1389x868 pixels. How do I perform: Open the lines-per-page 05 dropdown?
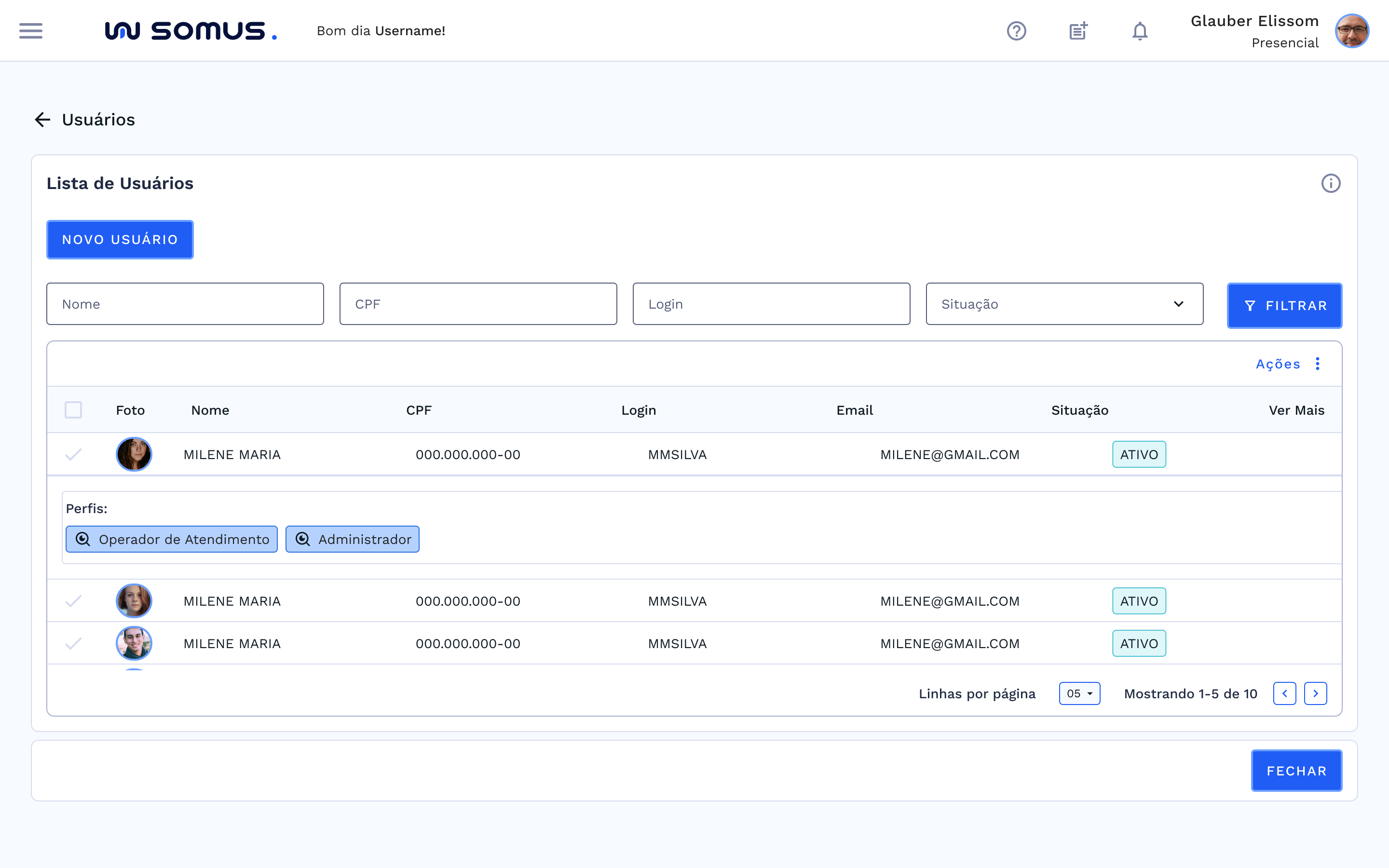1079,693
